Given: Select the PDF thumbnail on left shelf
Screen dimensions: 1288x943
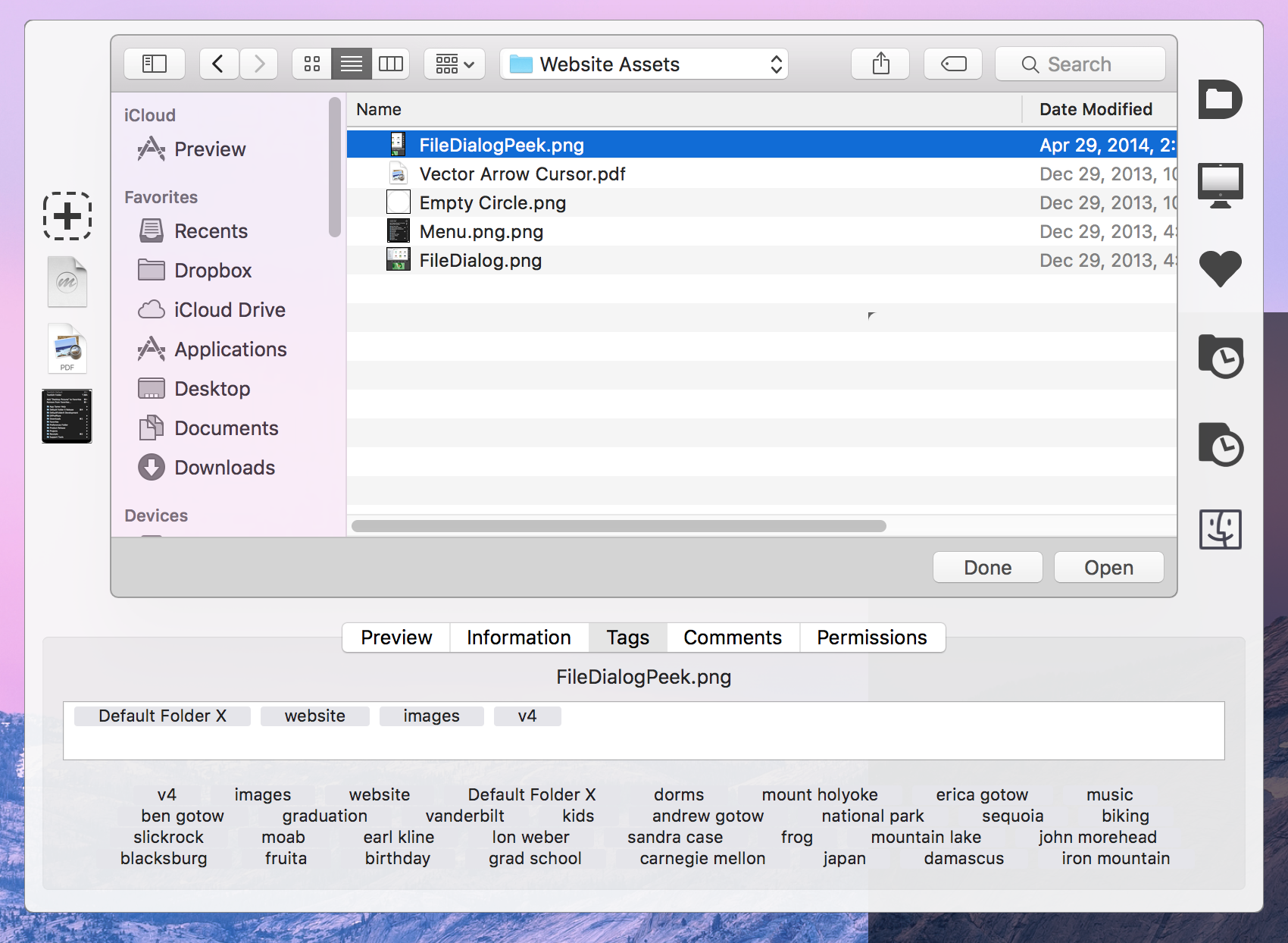Looking at the screenshot, I should [67, 349].
